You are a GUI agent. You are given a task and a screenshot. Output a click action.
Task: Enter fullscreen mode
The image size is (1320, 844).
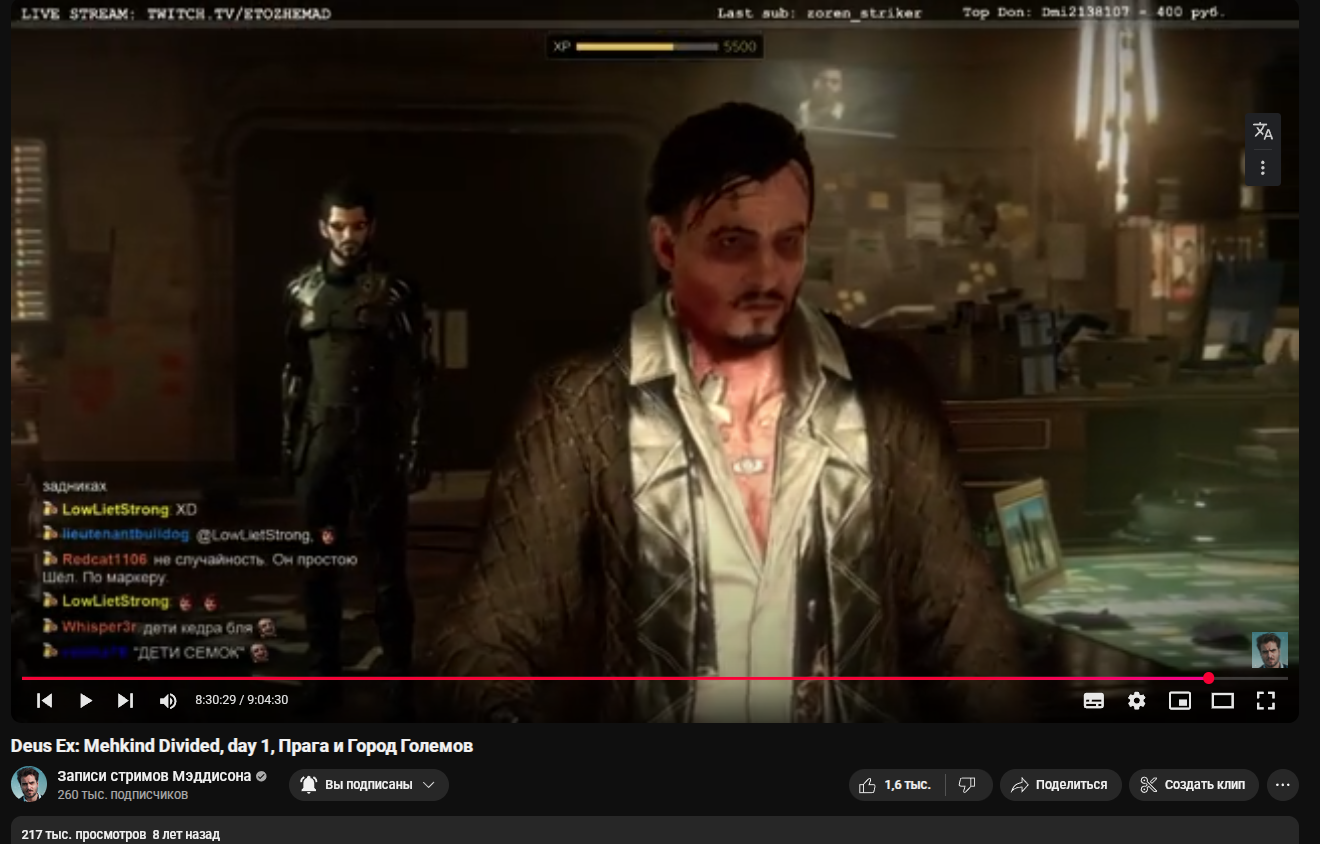[1266, 700]
